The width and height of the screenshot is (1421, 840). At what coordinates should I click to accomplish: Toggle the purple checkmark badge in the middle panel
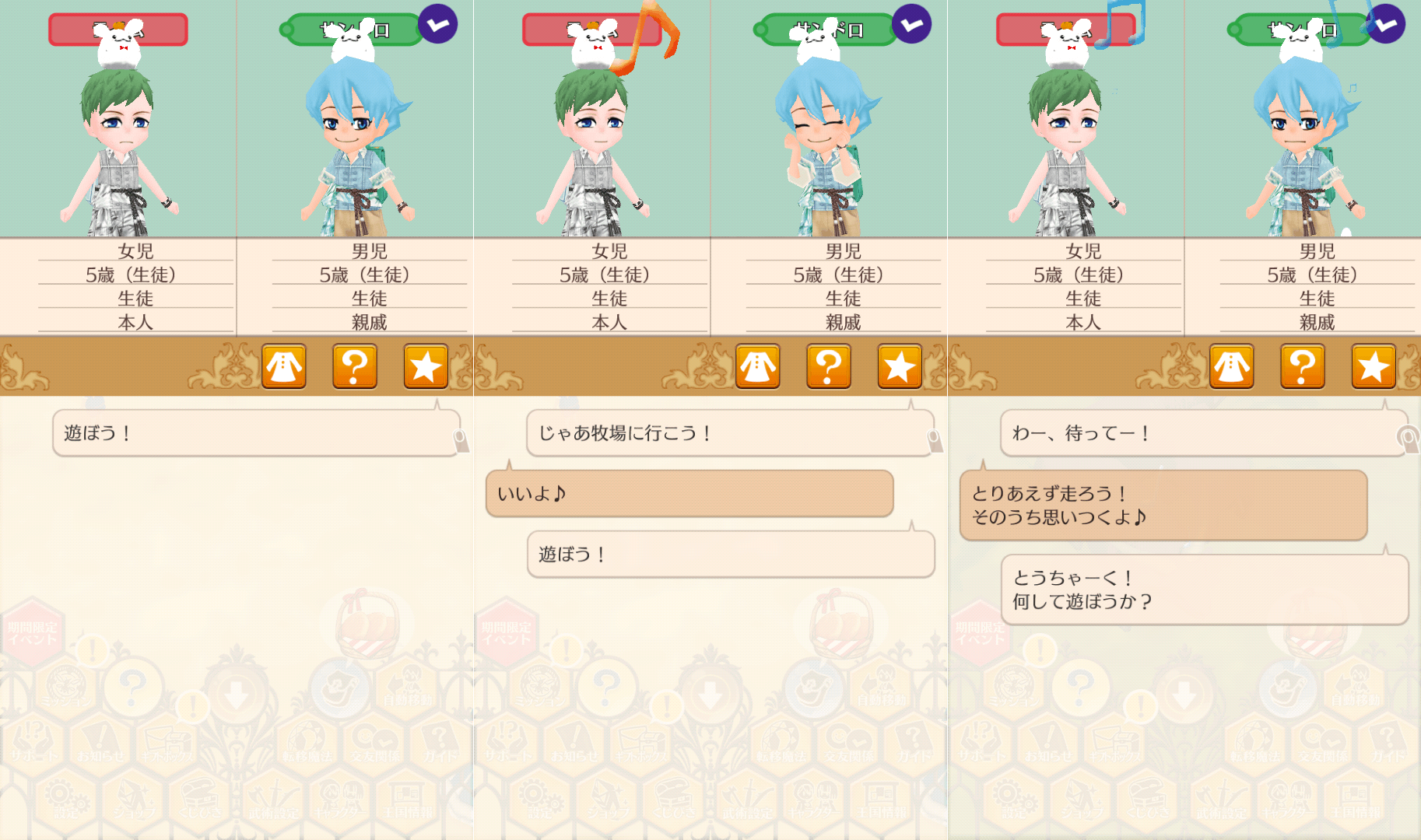911,24
